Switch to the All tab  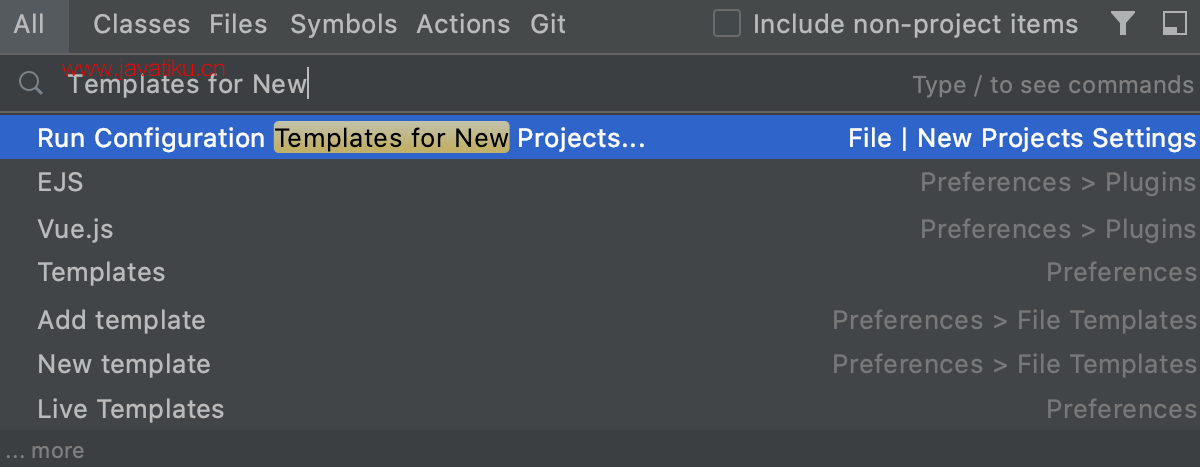click(29, 24)
